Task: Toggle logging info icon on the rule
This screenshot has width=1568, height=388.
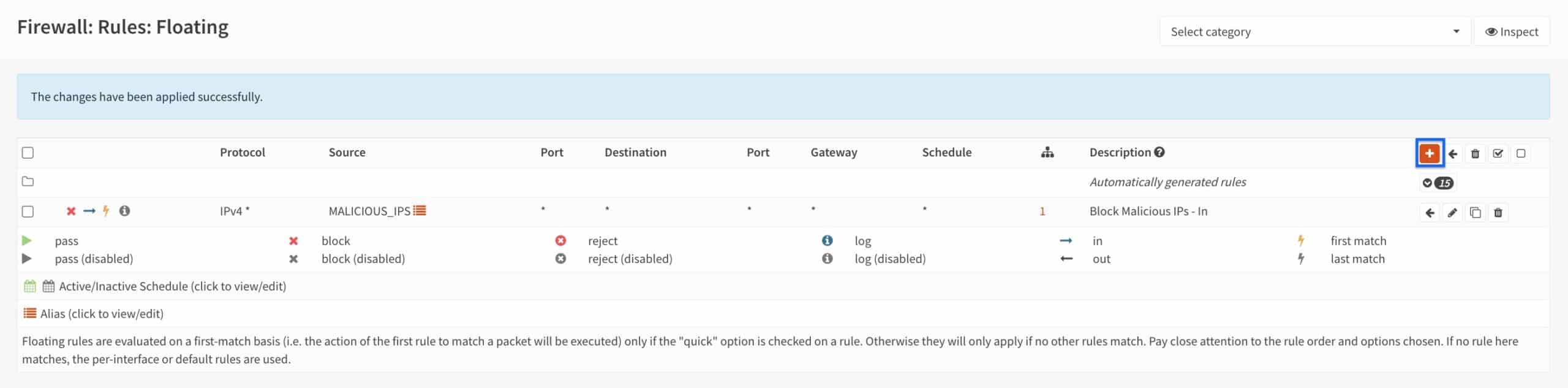Action: tap(124, 210)
